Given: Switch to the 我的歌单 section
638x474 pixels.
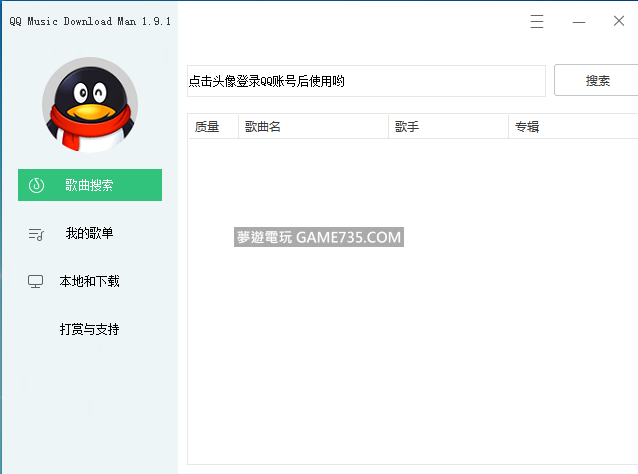Looking at the screenshot, I should tap(89, 233).
